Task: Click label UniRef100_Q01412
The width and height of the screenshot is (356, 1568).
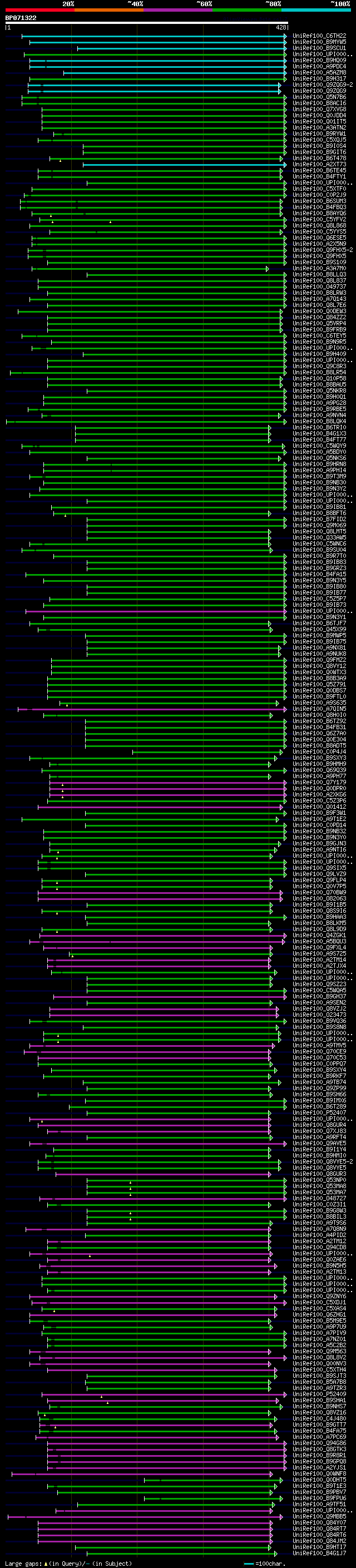Action: tap(319, 807)
